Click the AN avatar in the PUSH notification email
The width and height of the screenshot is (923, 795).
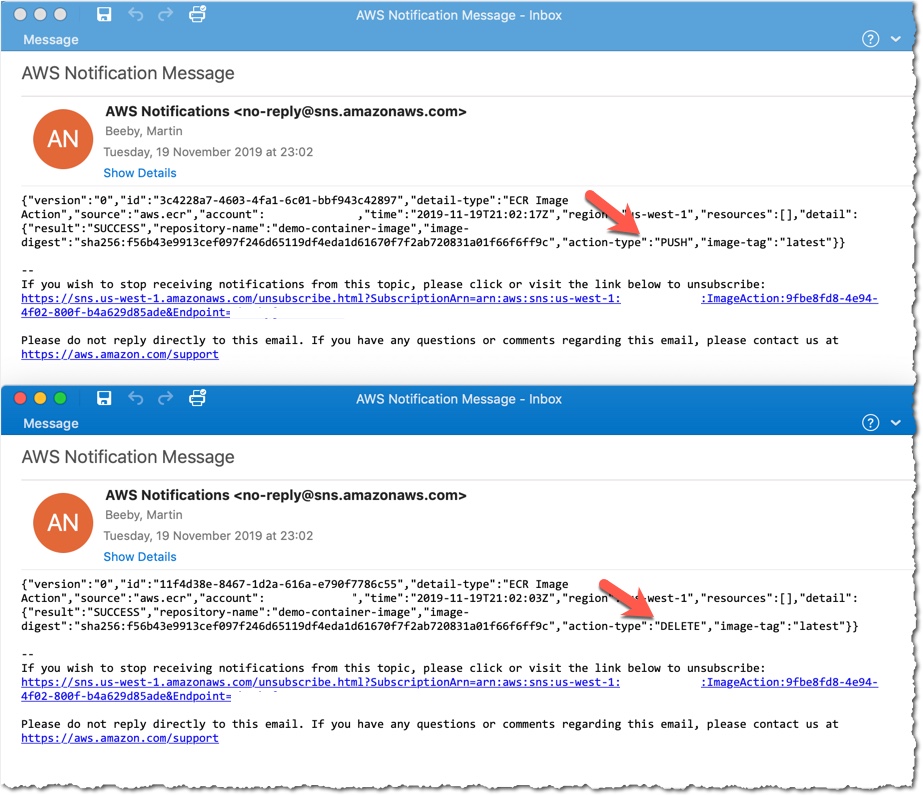pos(63,139)
